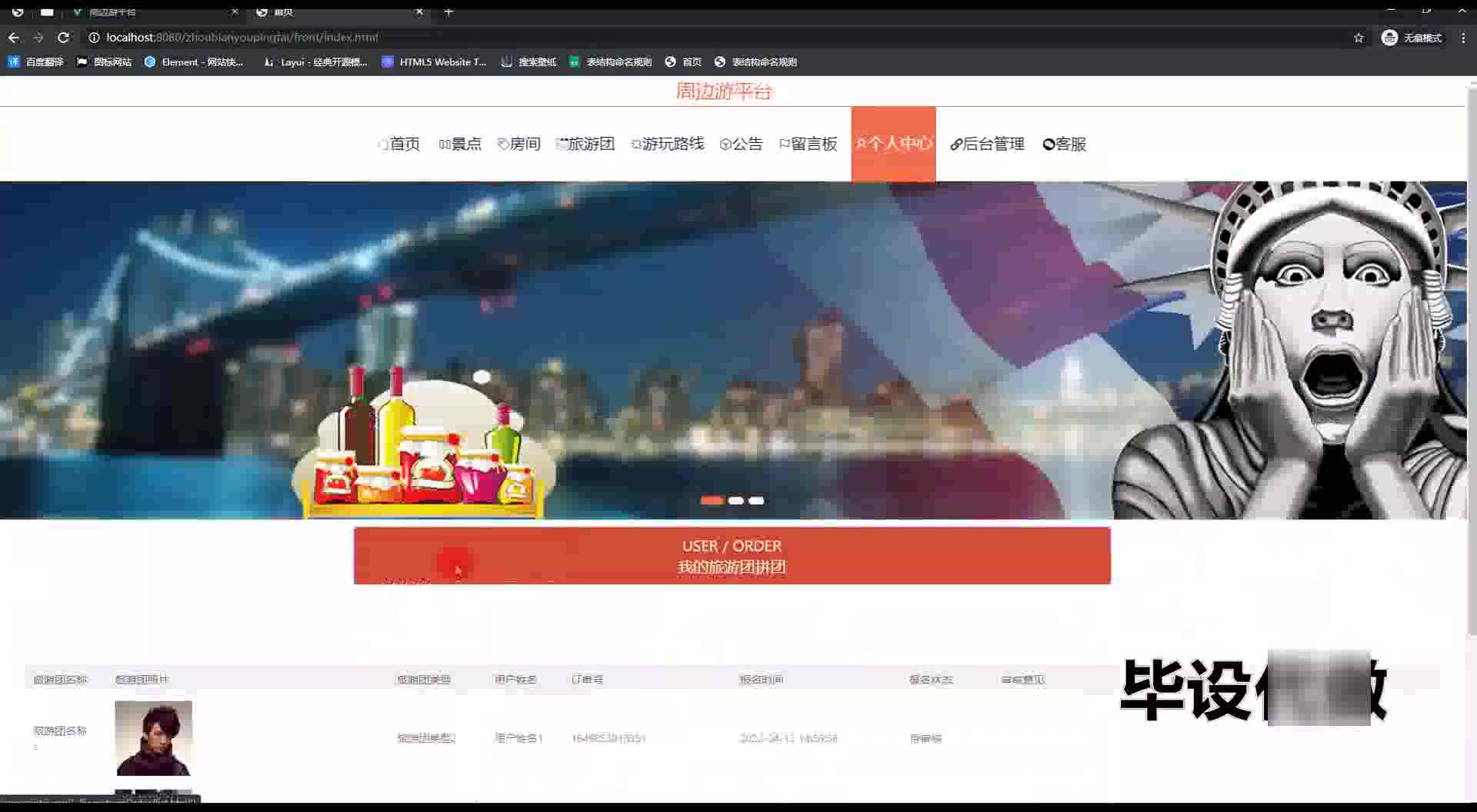
Task: Open the Element bookmark
Action: tap(194, 62)
